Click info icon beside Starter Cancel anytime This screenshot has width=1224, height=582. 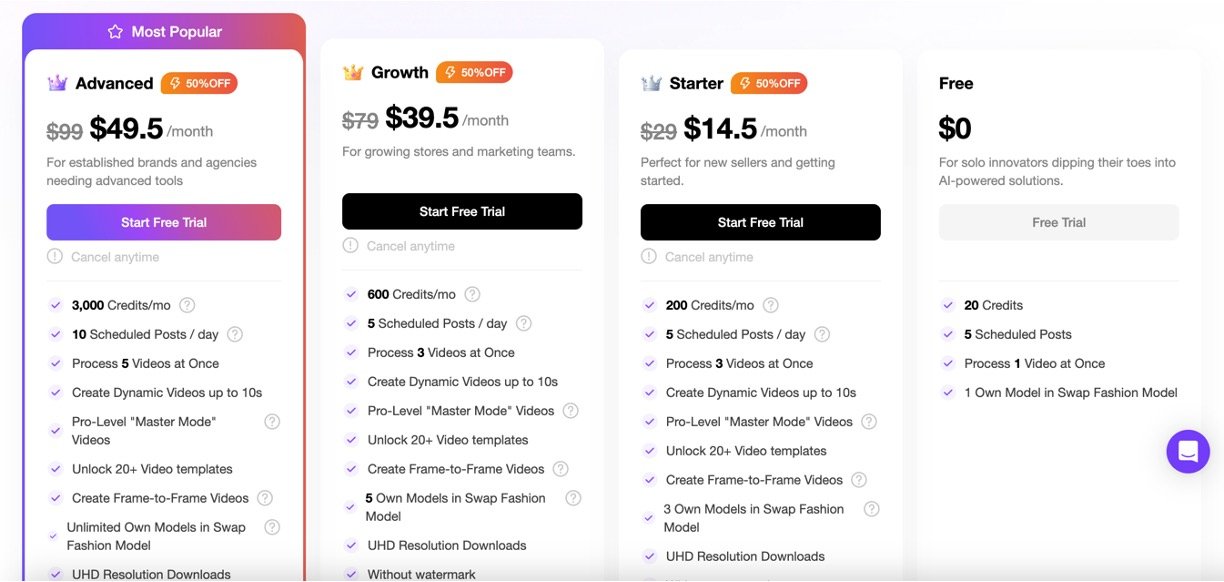[650, 257]
